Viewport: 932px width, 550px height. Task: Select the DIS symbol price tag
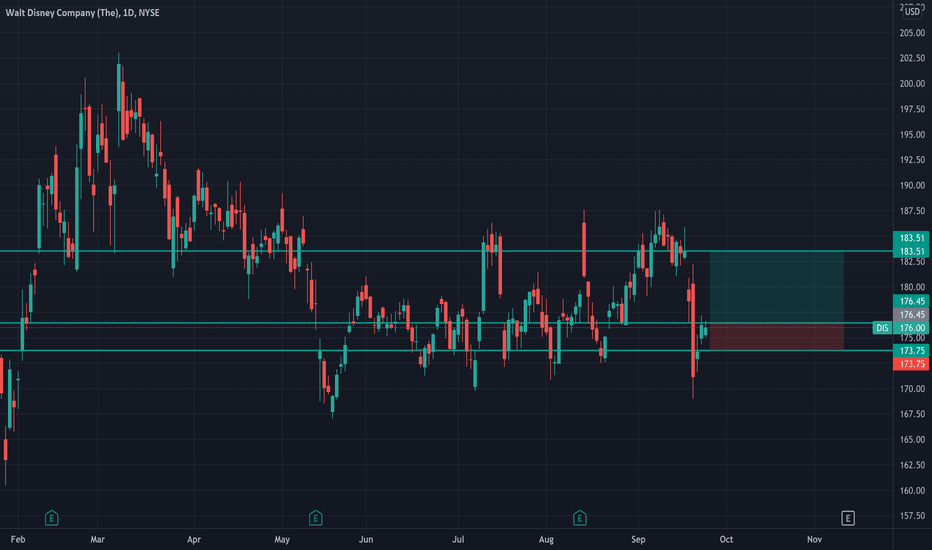[882, 328]
